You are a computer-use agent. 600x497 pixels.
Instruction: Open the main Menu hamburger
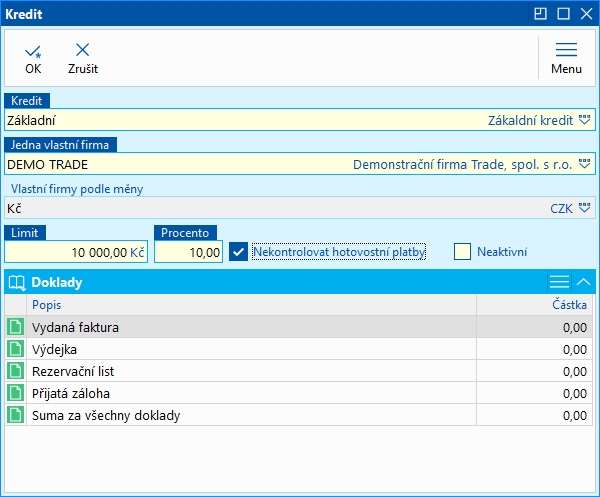click(x=566, y=59)
